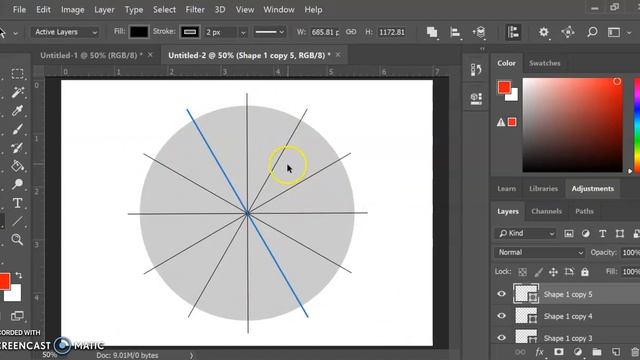Create a new layer
Viewport: 640px width, 360px height.
point(616,352)
